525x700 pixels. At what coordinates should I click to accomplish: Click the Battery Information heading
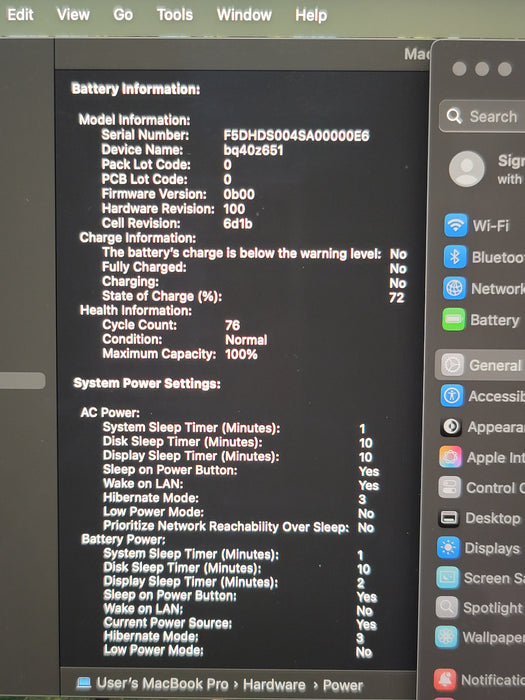[136, 88]
